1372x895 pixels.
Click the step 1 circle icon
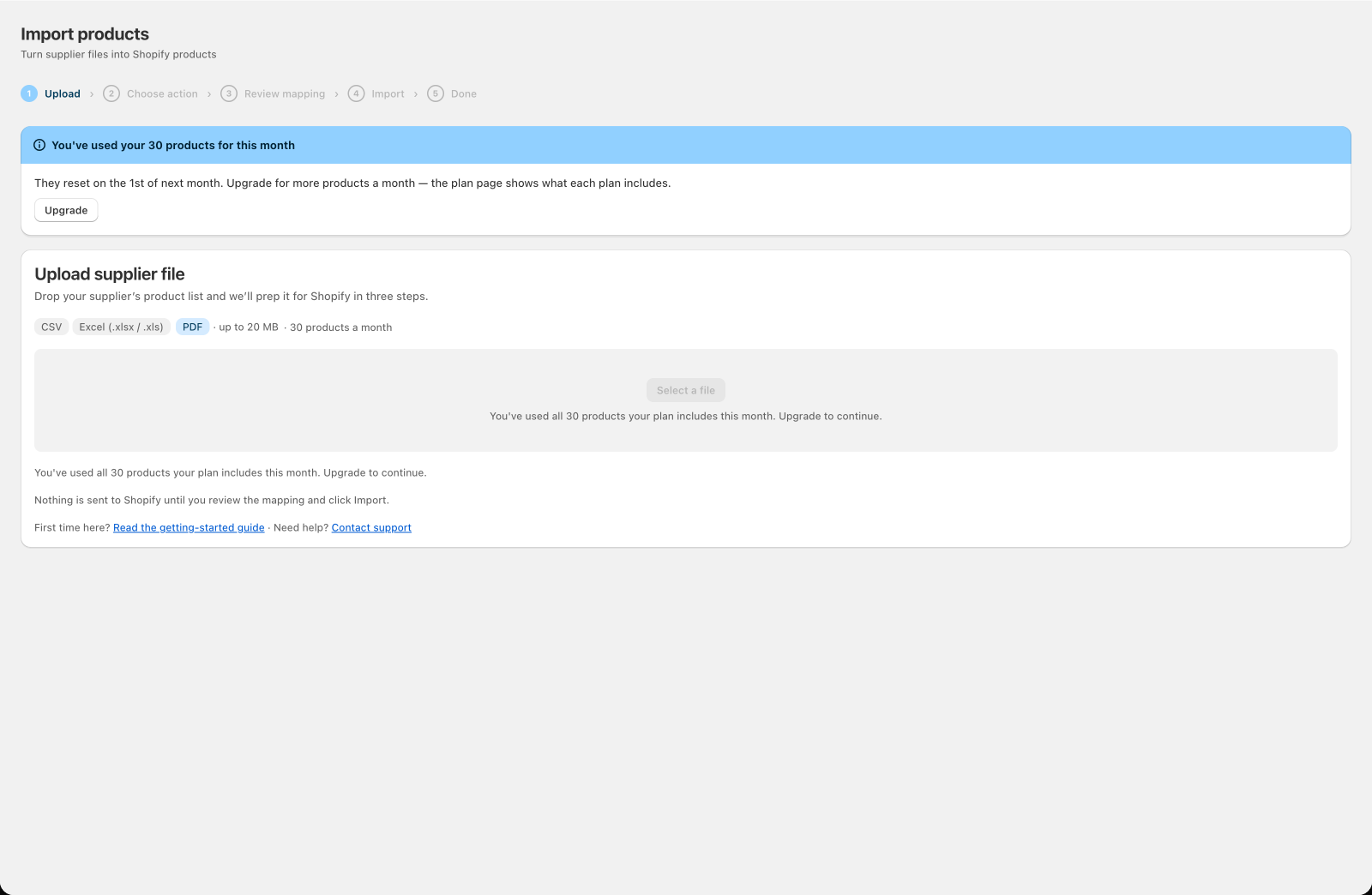point(29,93)
